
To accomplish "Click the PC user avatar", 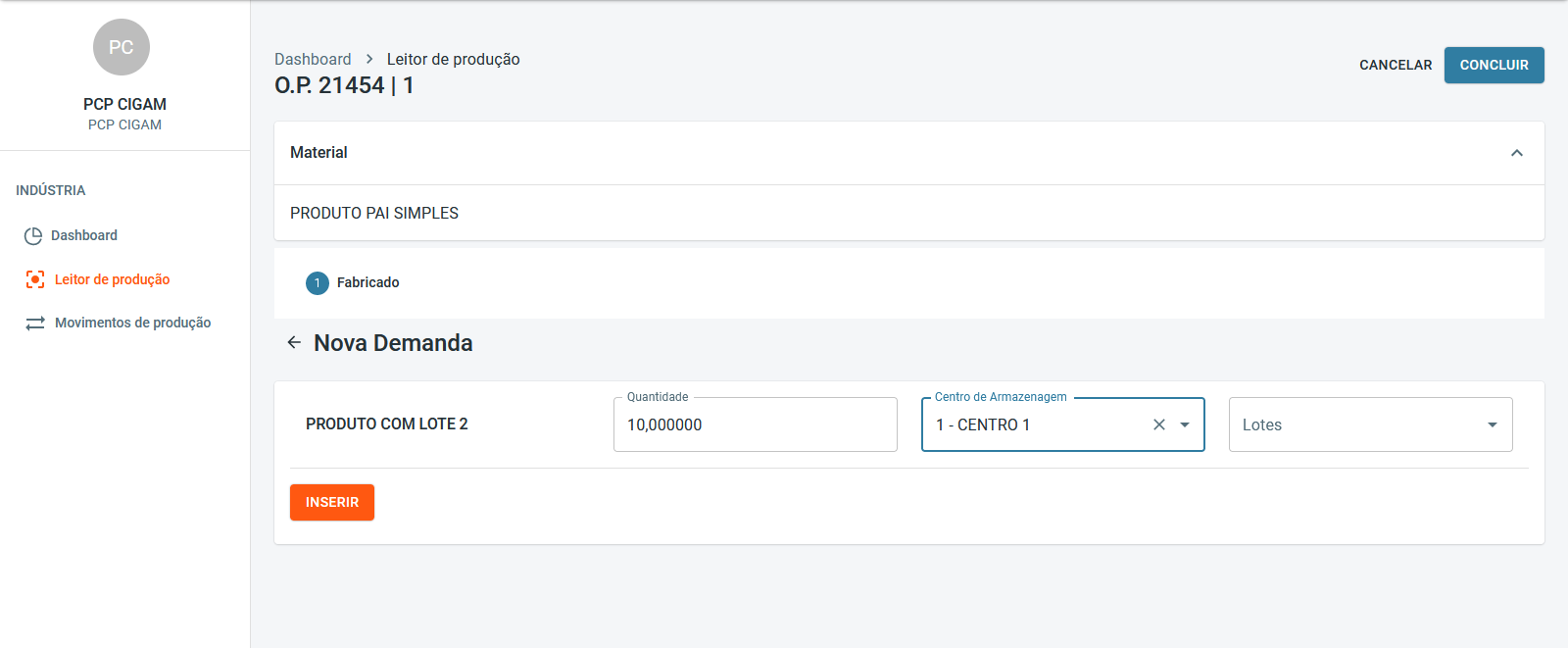I will pyautogui.click(x=122, y=47).
